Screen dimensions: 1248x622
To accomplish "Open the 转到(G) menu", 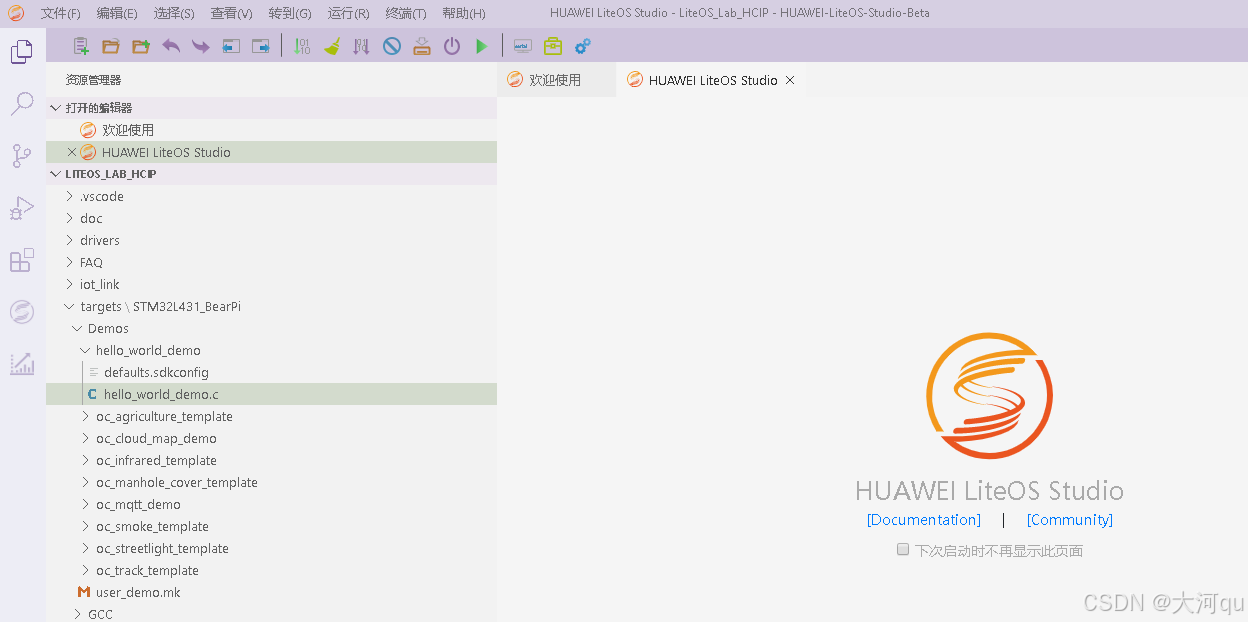I will [x=290, y=13].
